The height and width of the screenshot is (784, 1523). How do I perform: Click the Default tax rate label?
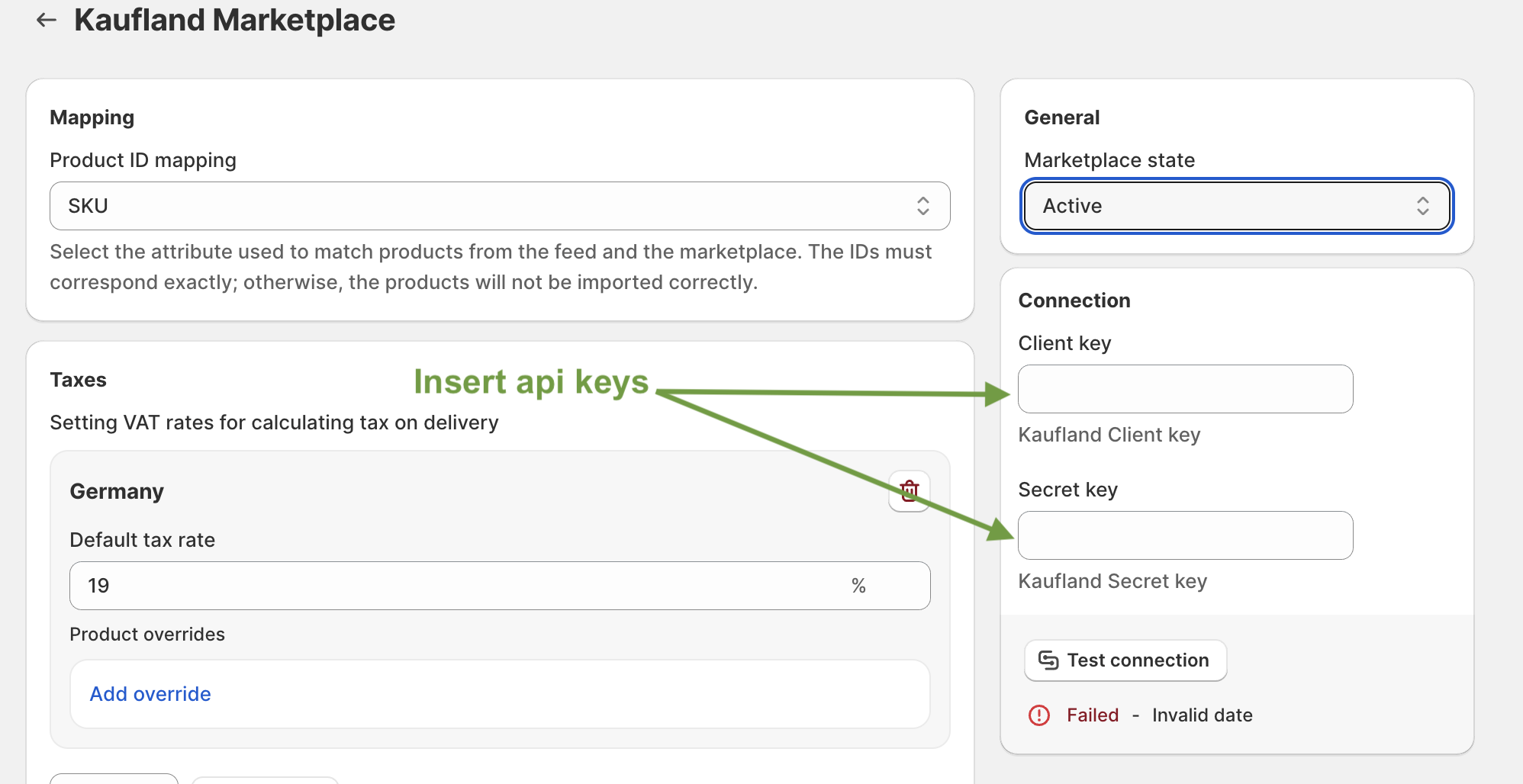[143, 540]
